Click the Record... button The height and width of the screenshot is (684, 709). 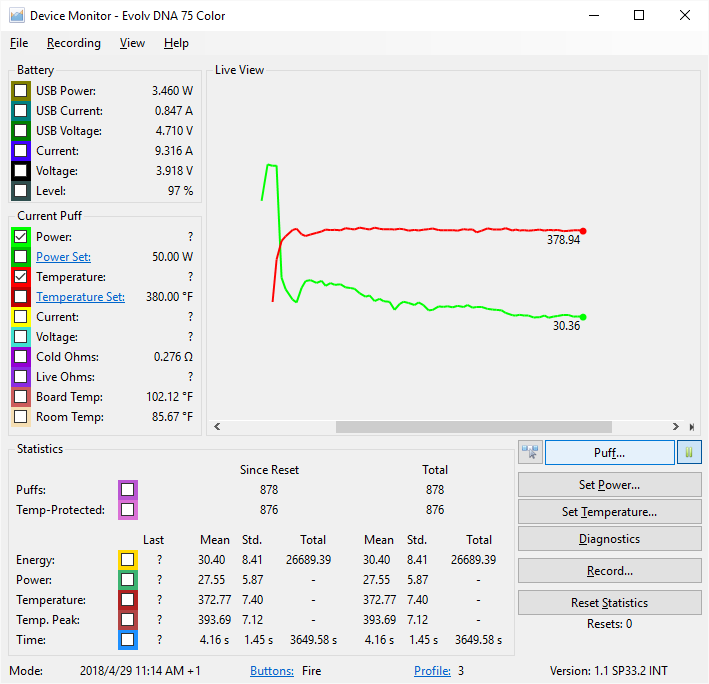[610, 571]
